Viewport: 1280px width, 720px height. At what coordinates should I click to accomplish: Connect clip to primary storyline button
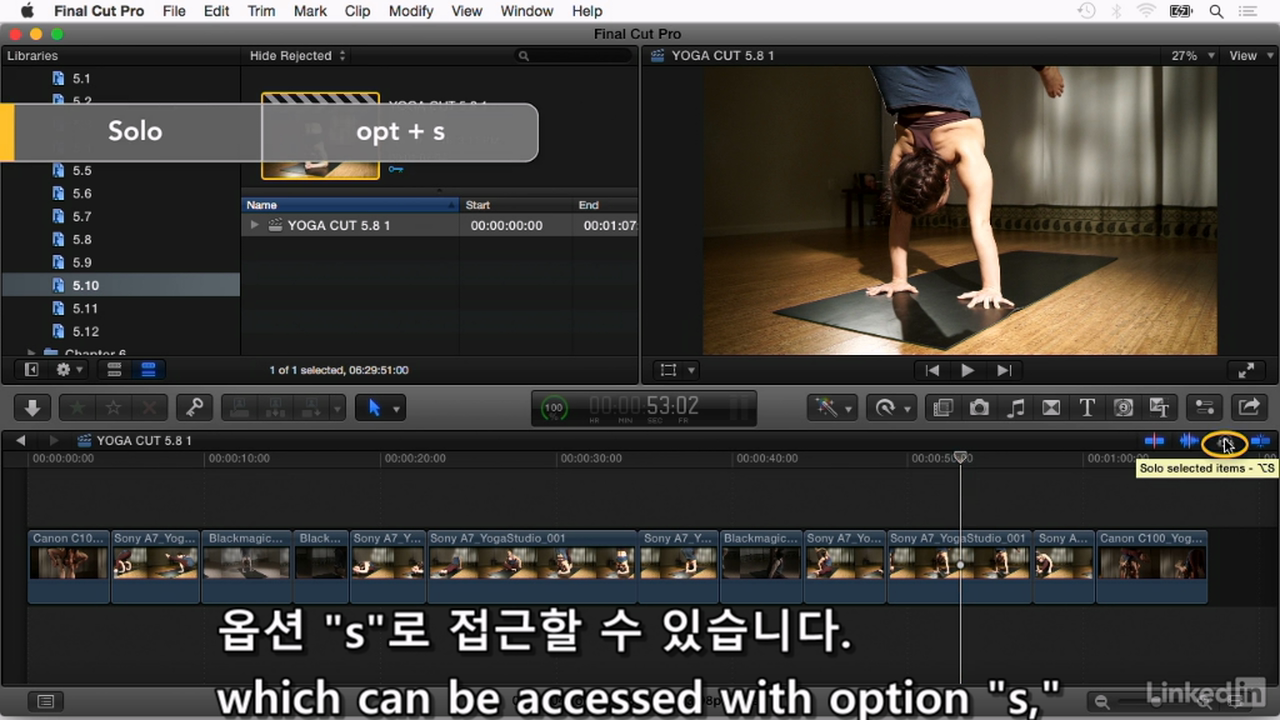click(241, 407)
